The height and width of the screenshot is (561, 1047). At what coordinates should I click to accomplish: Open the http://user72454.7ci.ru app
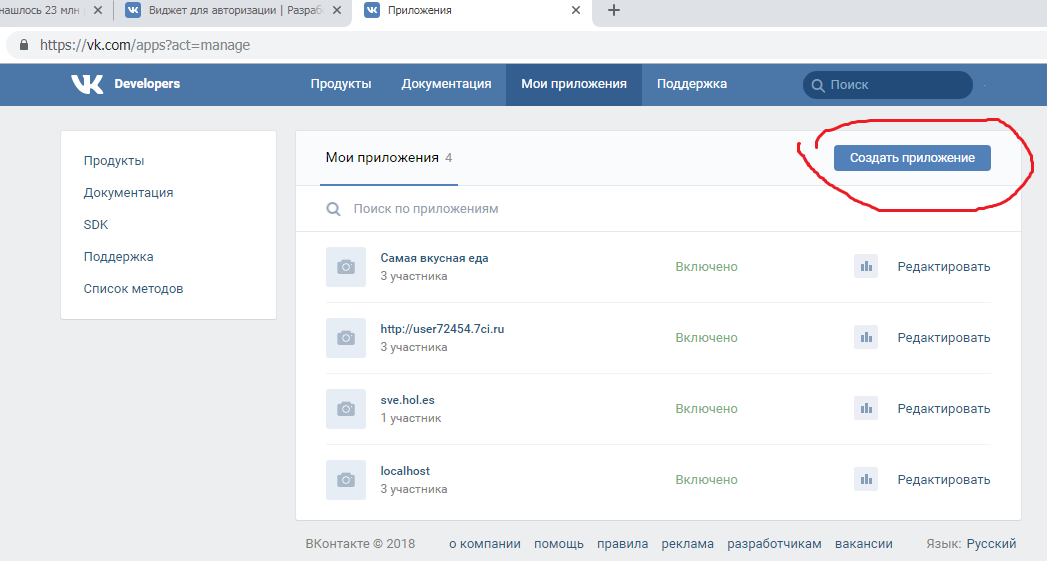point(442,329)
